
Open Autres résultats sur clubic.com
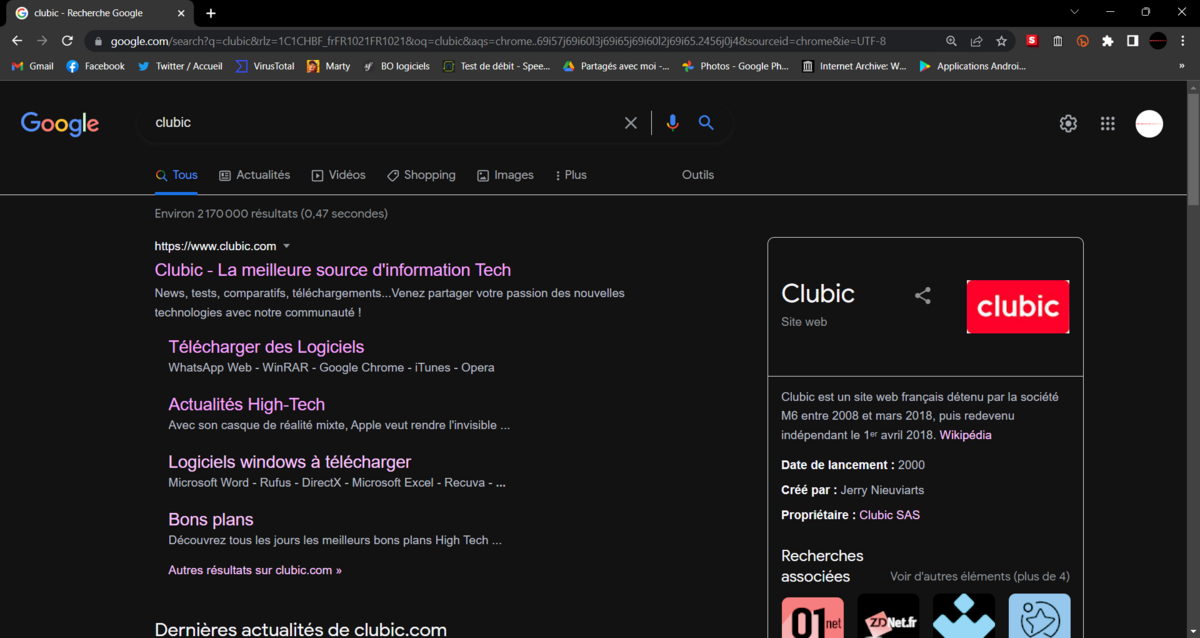pyautogui.click(x=255, y=570)
